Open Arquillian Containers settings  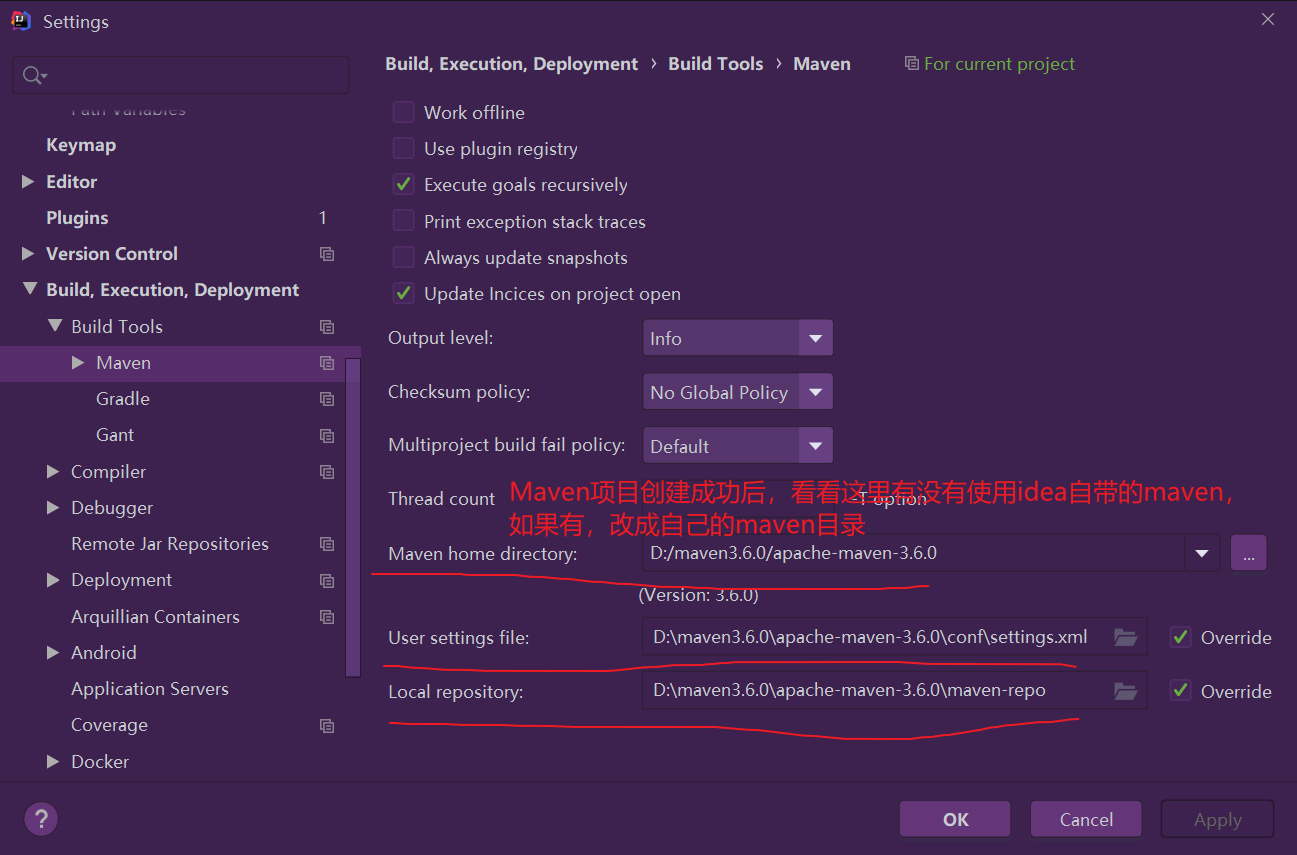tap(155, 617)
